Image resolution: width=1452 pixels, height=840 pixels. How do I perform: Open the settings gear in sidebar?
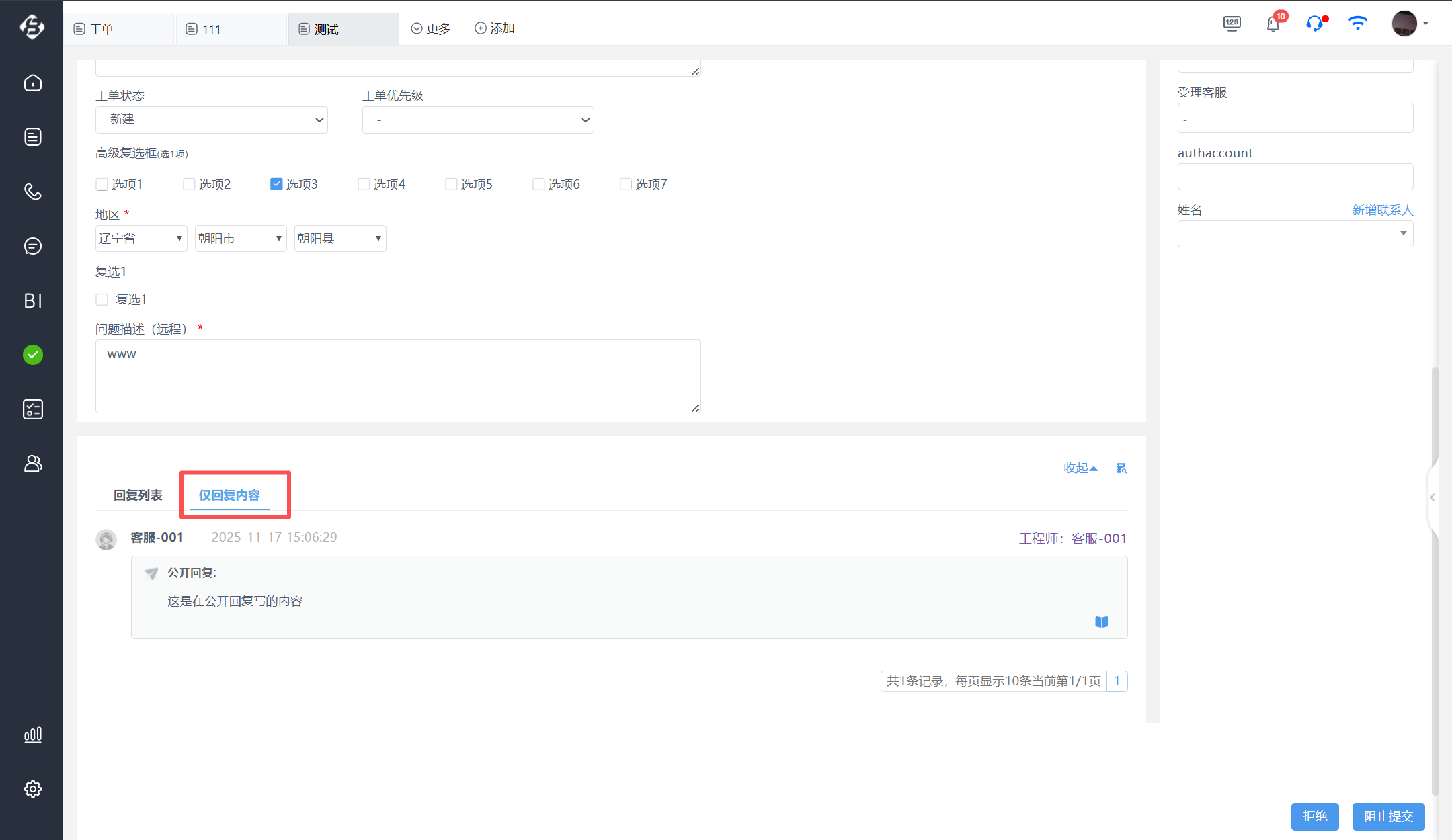32,789
